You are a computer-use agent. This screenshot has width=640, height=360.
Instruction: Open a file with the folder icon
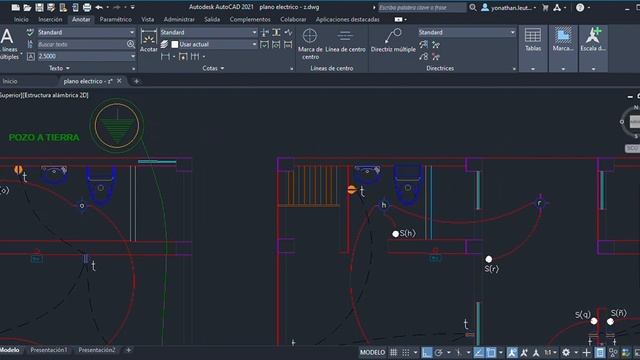point(27,7)
